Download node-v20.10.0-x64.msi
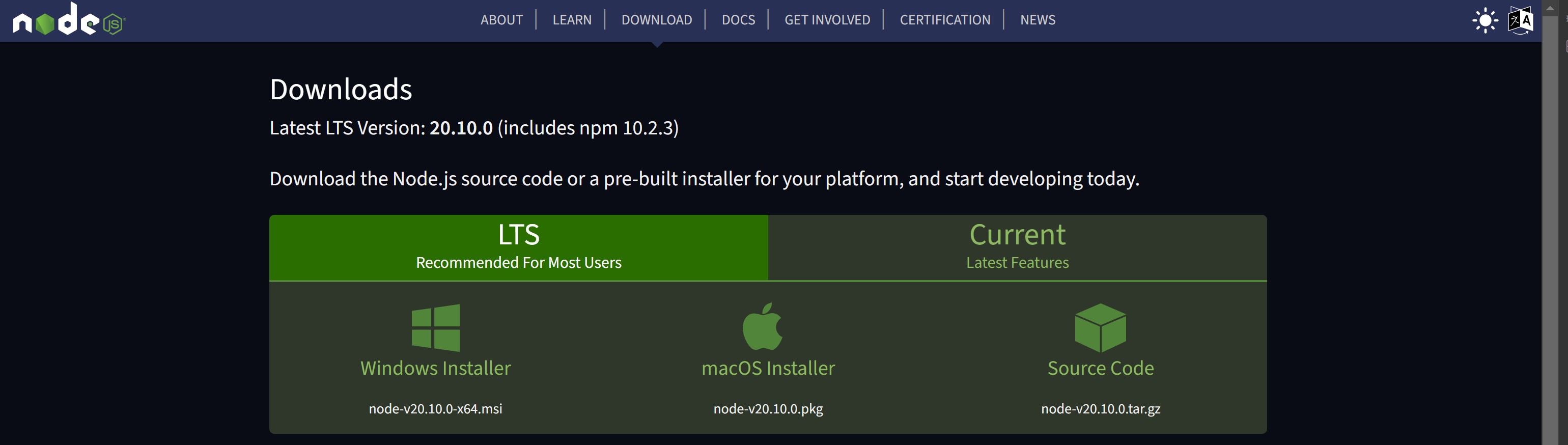 point(436,408)
